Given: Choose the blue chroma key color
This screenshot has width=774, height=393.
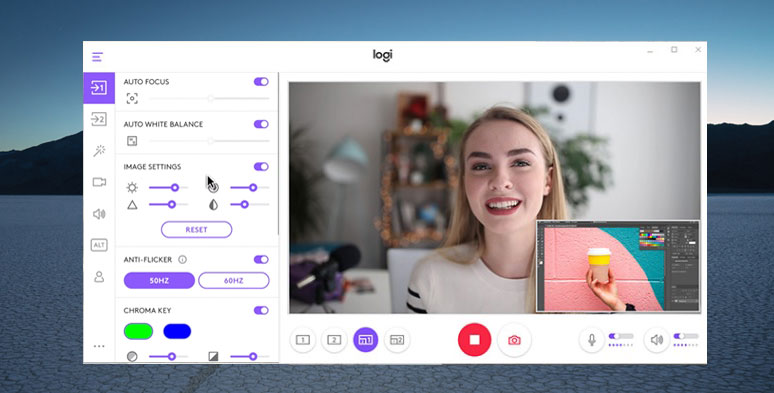Looking at the screenshot, I should pos(177,331).
